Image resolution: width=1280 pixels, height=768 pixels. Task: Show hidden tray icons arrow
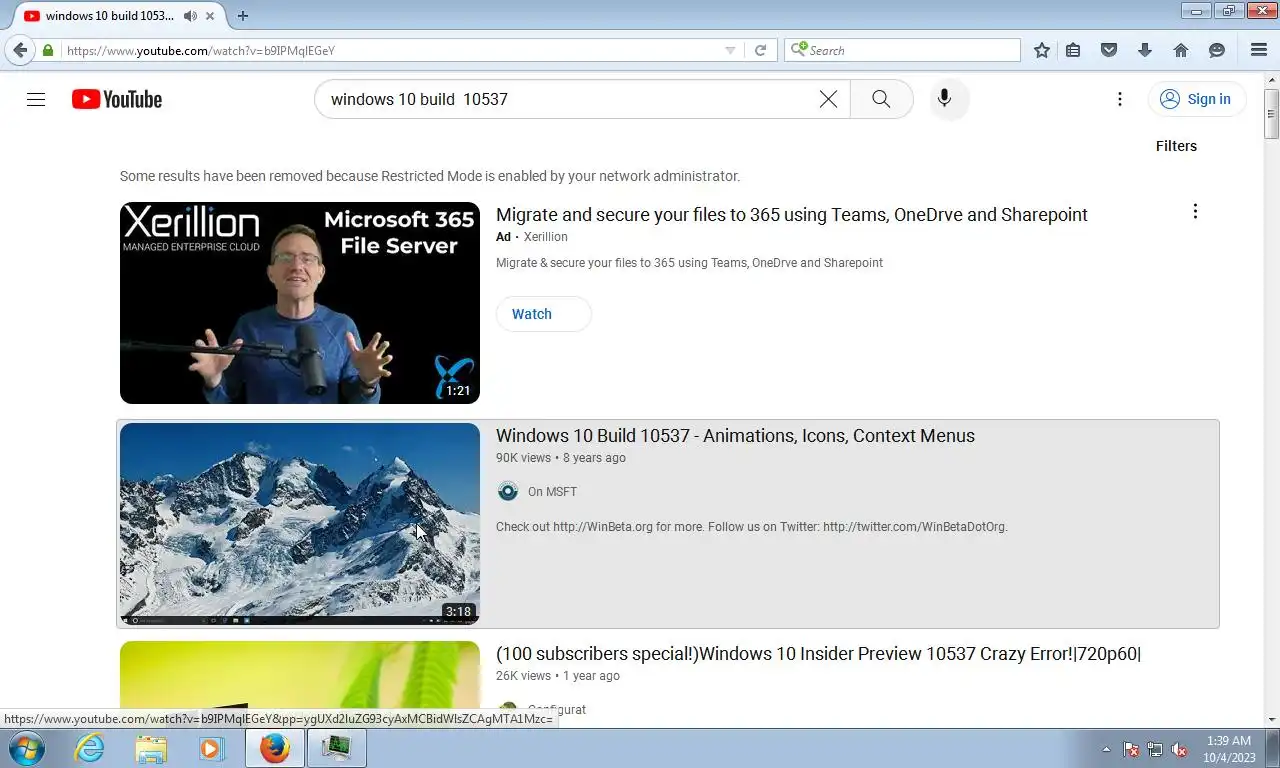click(1106, 749)
